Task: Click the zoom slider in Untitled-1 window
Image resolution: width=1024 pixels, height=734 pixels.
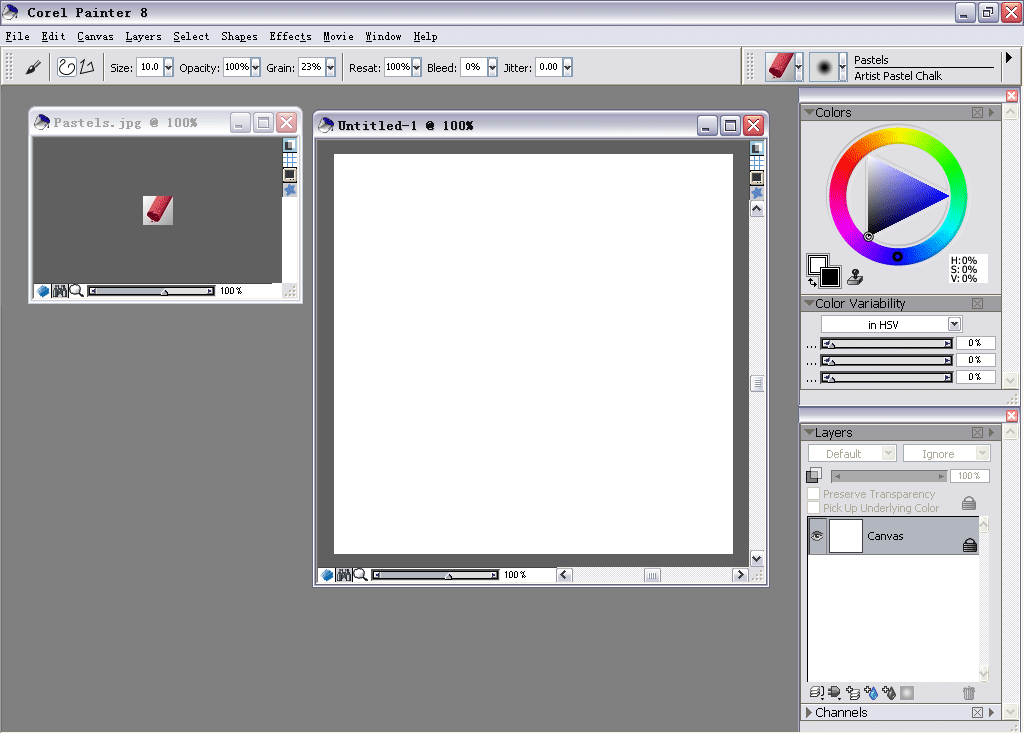Action: tap(435, 575)
